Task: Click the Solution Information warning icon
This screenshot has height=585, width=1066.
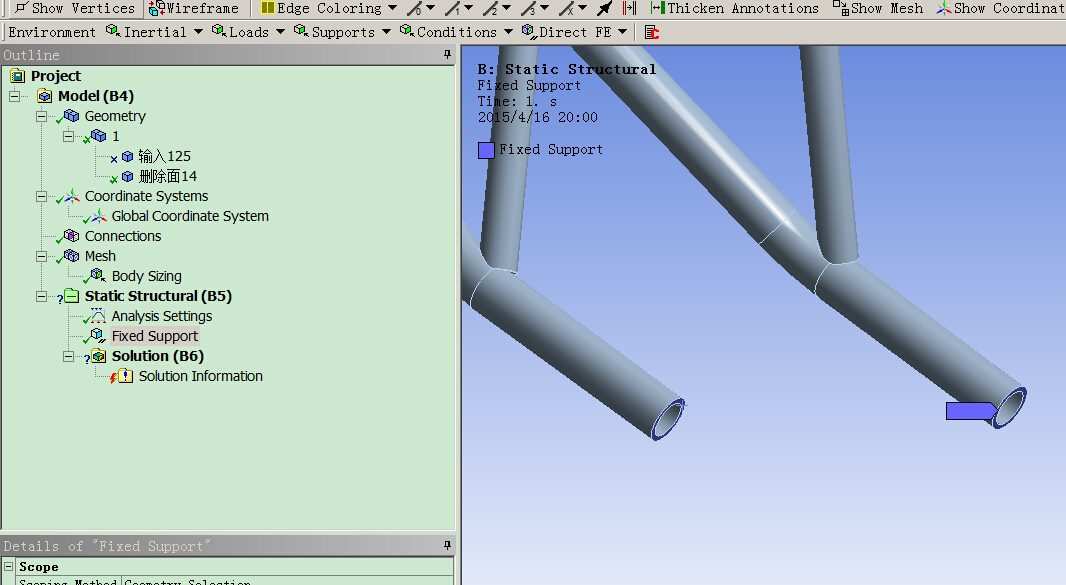Action: click(x=125, y=375)
